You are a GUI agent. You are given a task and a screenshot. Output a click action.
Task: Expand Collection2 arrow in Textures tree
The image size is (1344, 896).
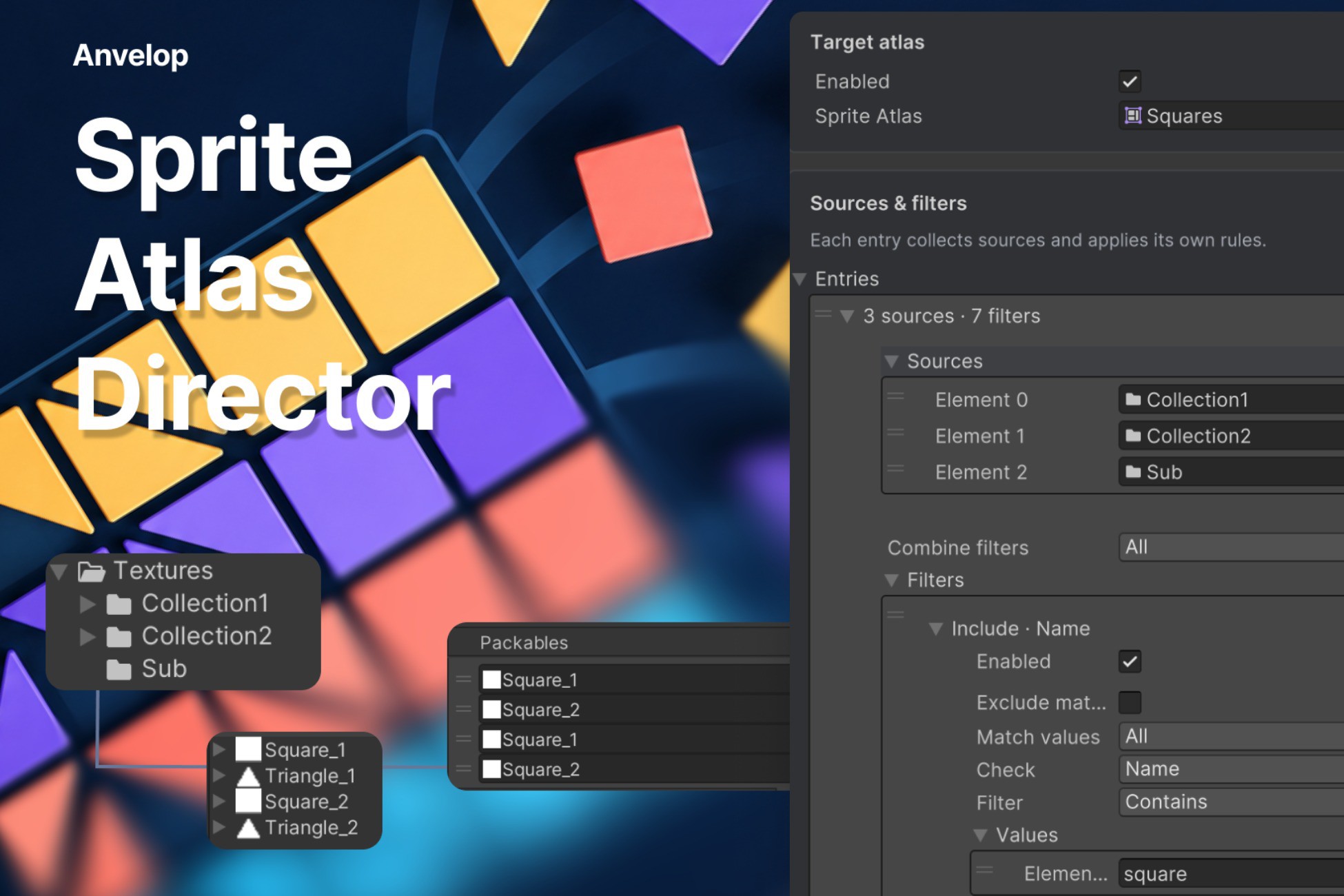(88, 637)
